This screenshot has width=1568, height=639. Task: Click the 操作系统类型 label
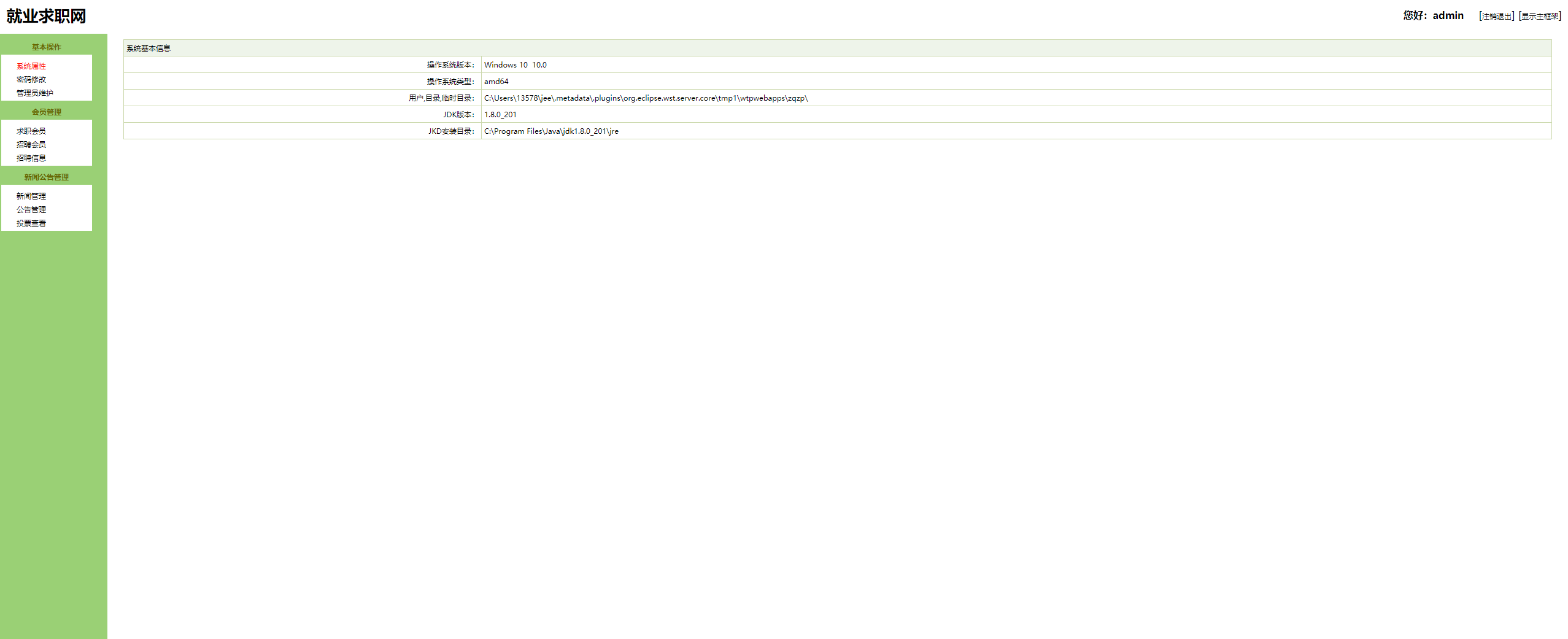point(451,82)
